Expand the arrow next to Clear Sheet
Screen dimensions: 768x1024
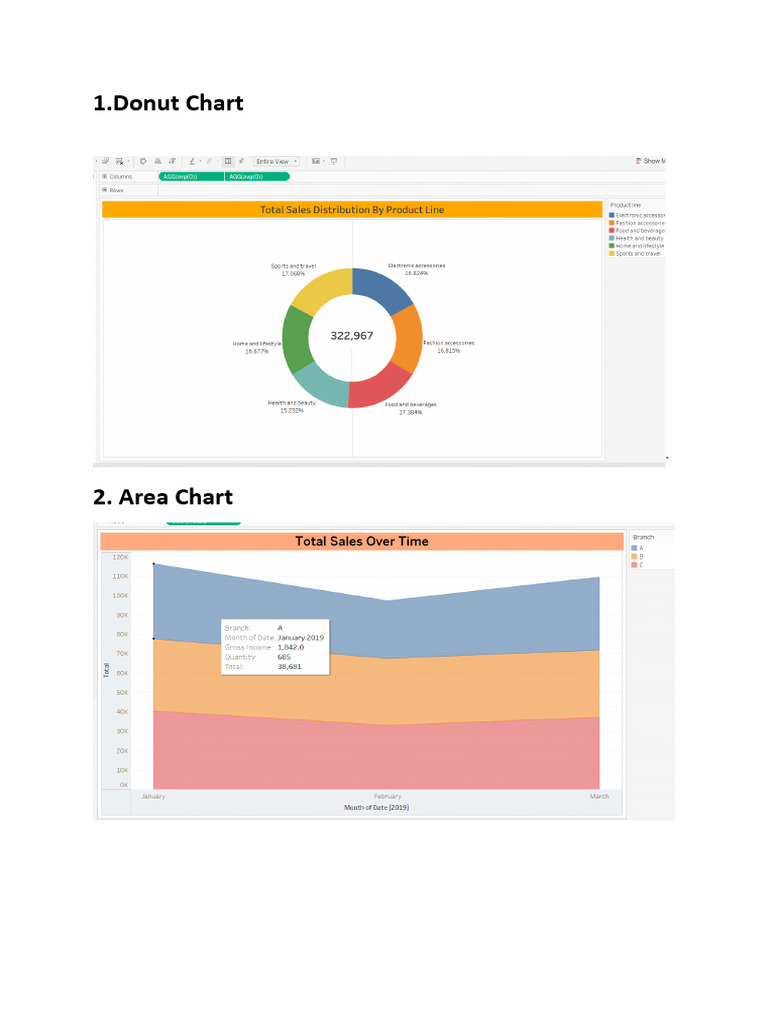[129, 161]
